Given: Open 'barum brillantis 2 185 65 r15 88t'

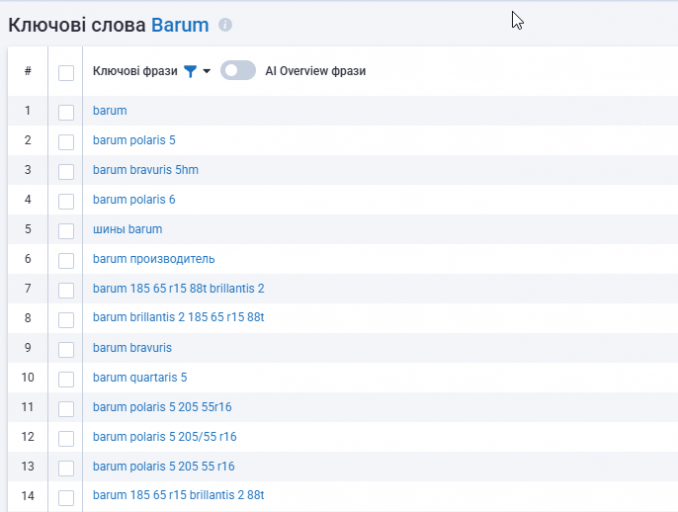Looking at the screenshot, I should [x=179, y=317].
